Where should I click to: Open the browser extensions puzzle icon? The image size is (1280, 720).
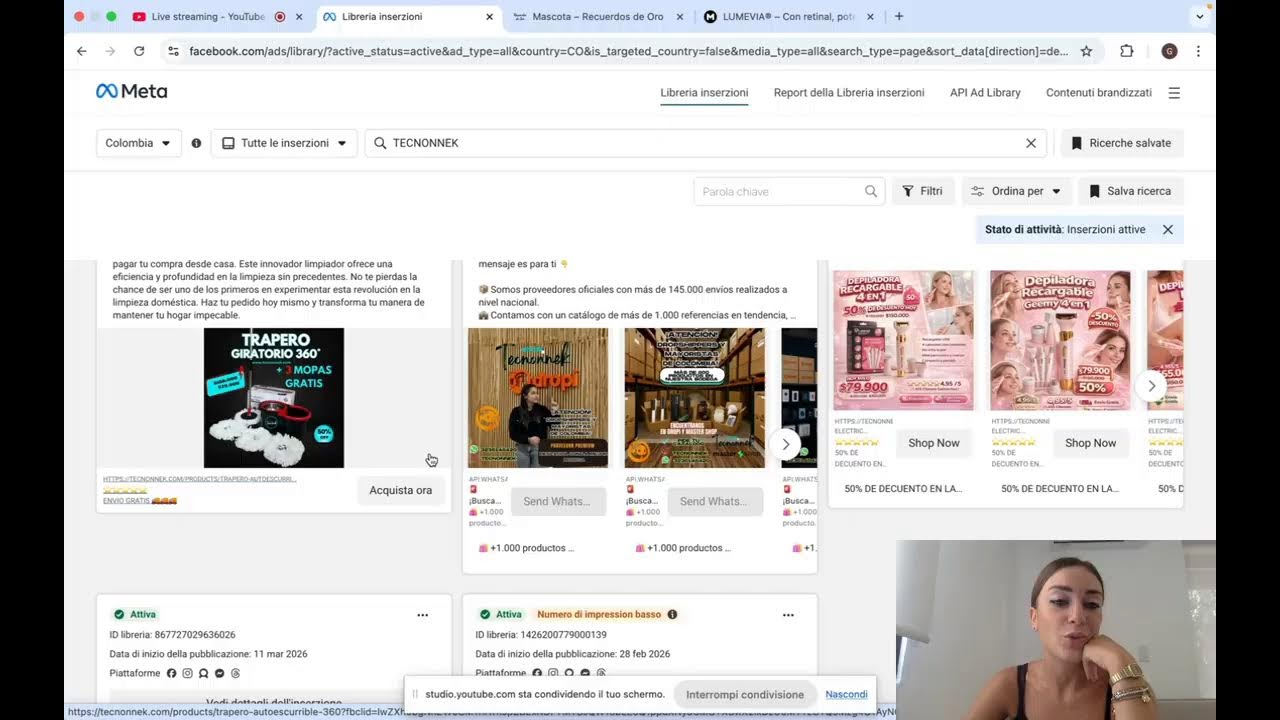tap(1127, 51)
